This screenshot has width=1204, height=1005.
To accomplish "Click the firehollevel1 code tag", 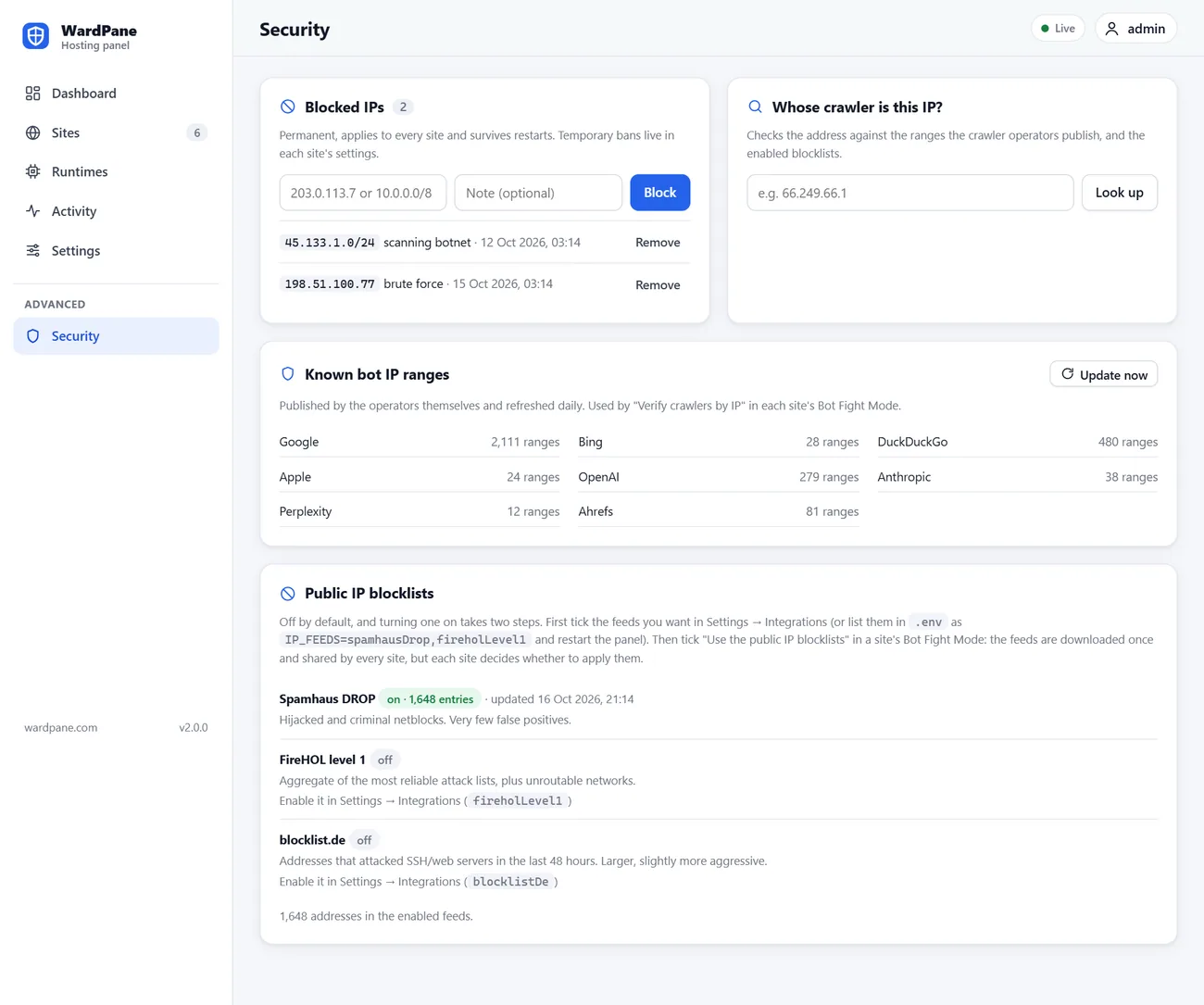I will pyautogui.click(x=518, y=801).
